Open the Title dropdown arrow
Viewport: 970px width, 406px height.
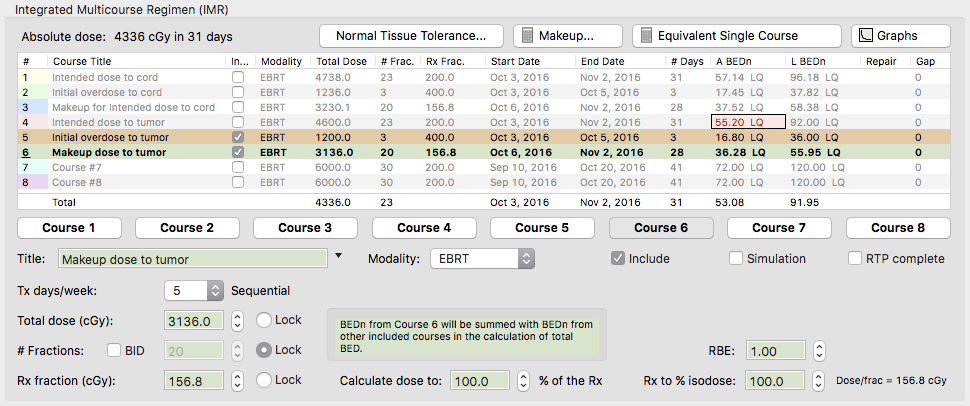[x=338, y=257]
